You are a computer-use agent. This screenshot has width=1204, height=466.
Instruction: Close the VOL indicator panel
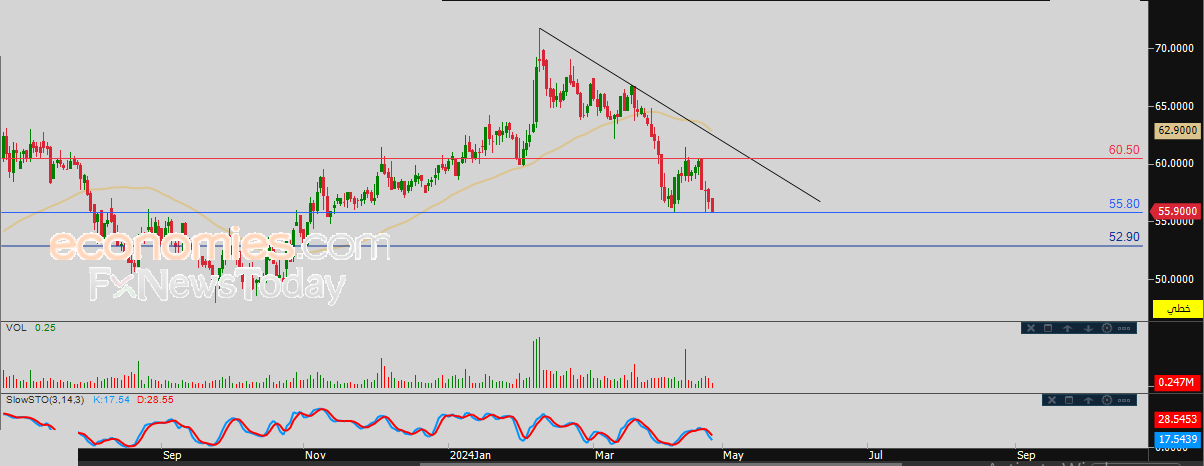1031,328
